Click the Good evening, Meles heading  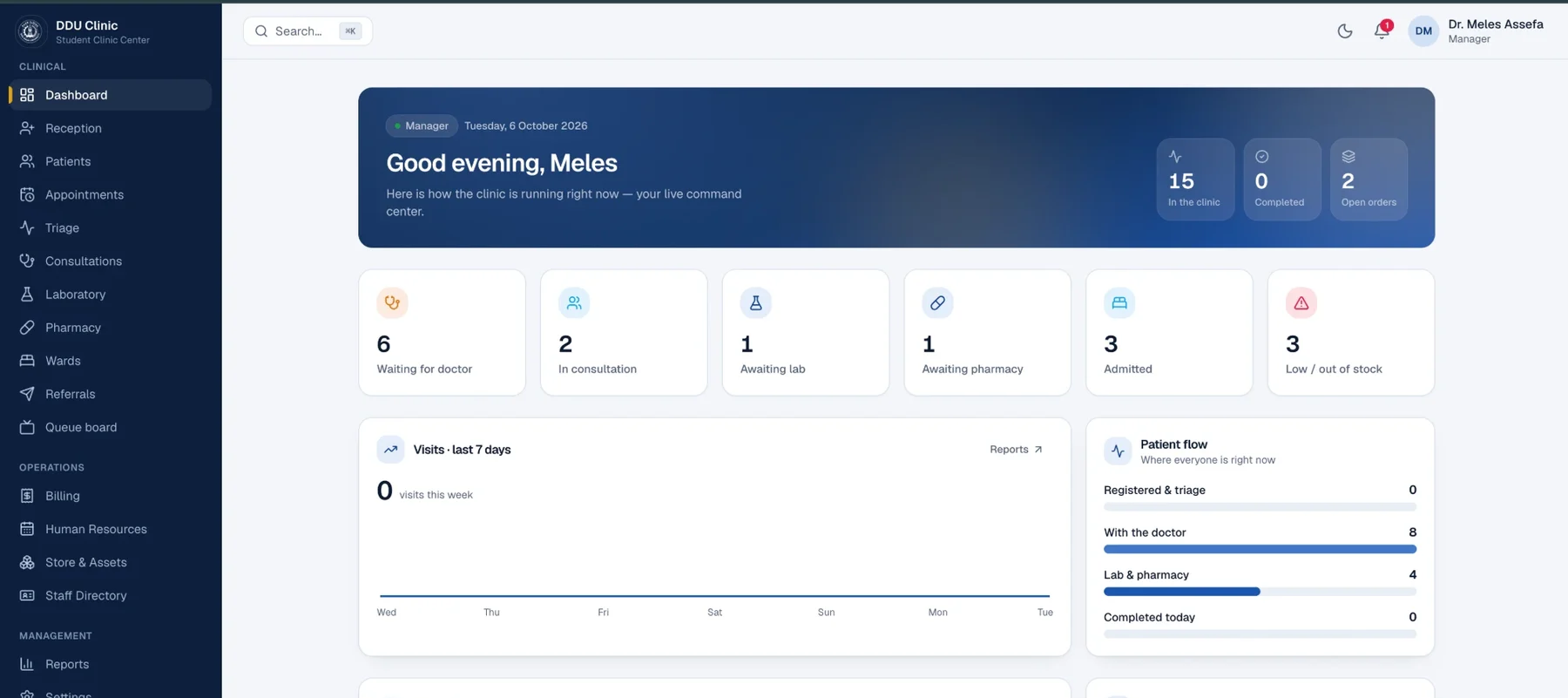(x=502, y=163)
